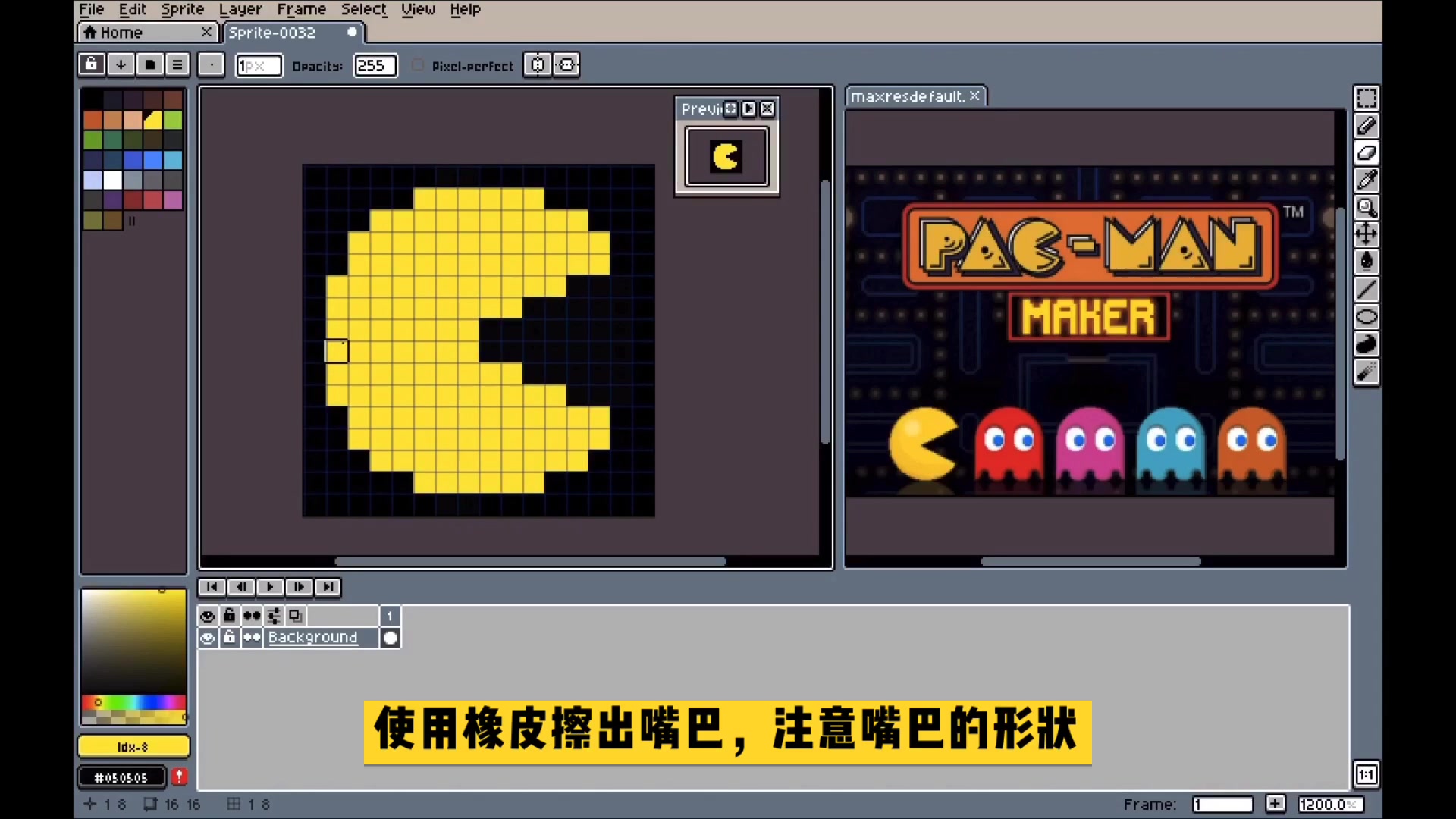Click the foreground color Idx-8 button

pos(133,746)
